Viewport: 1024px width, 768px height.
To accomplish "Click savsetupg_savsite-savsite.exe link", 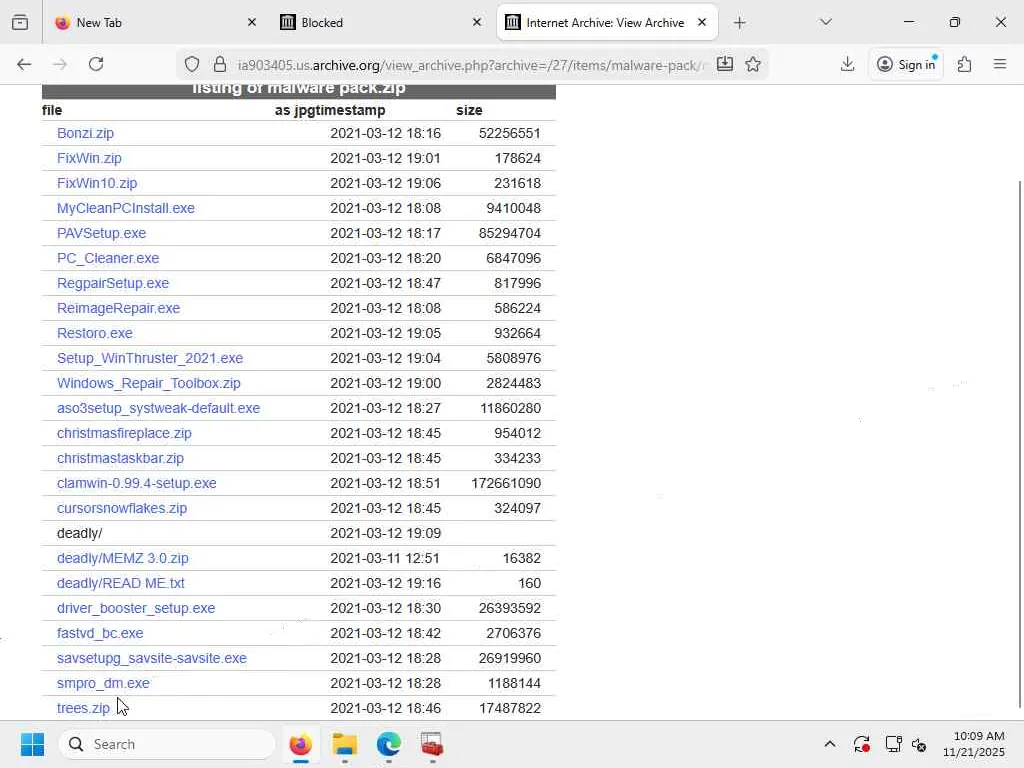I will point(152,658).
